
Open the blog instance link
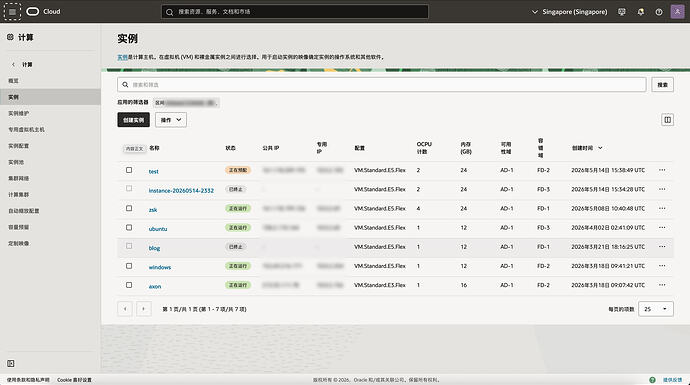[x=154, y=248]
